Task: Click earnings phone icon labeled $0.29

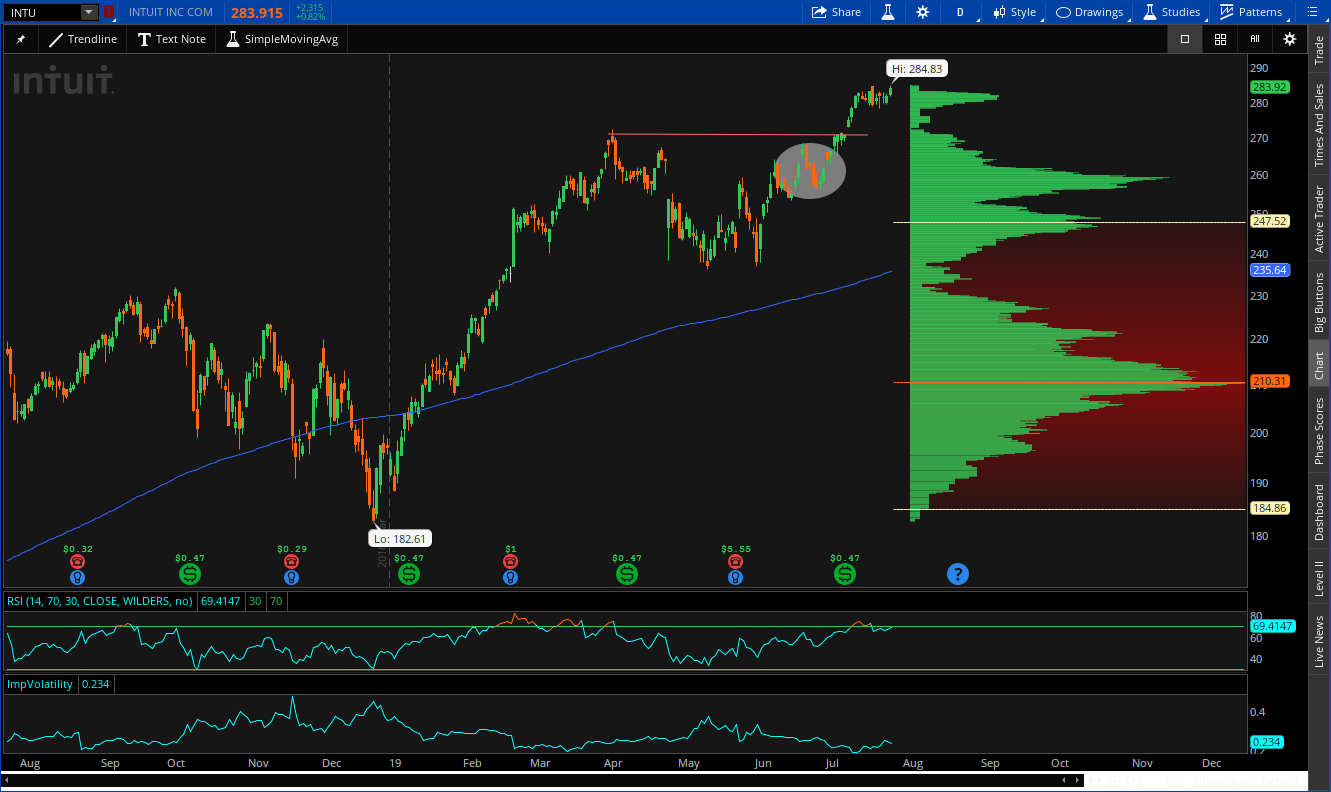Action: 291,562
